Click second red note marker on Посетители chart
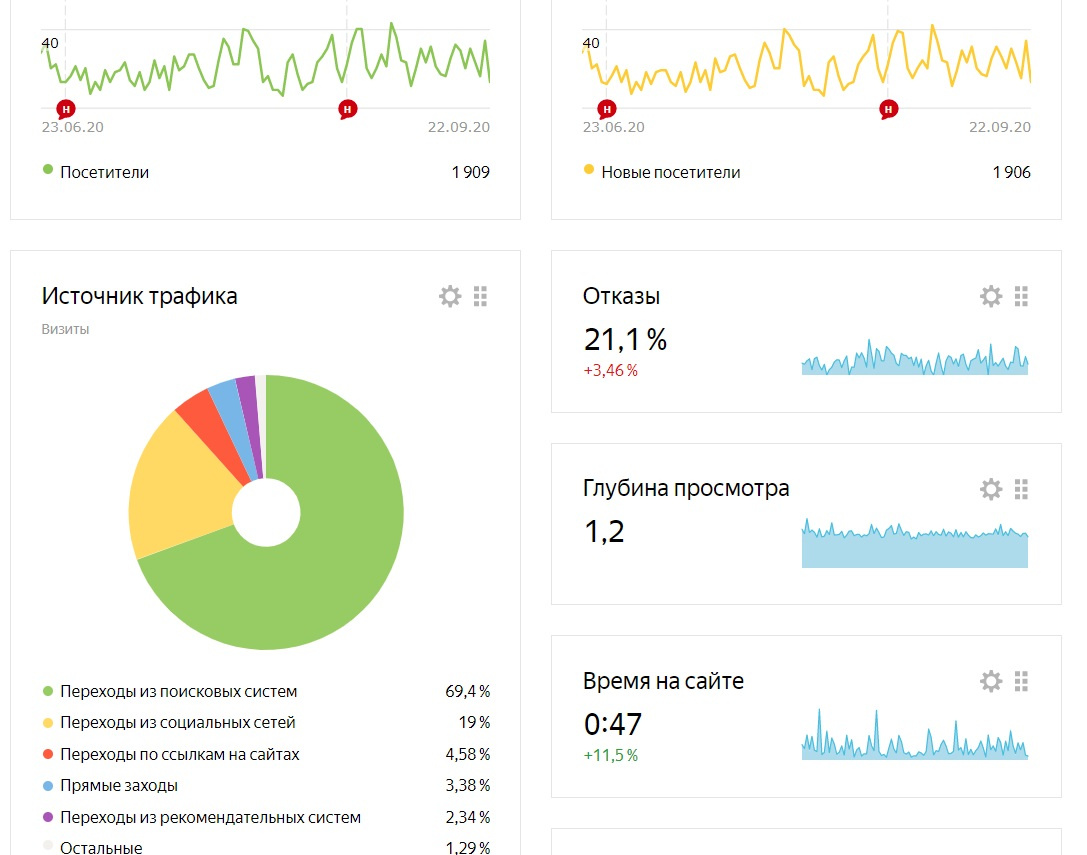The image size is (1087, 855). tap(347, 109)
